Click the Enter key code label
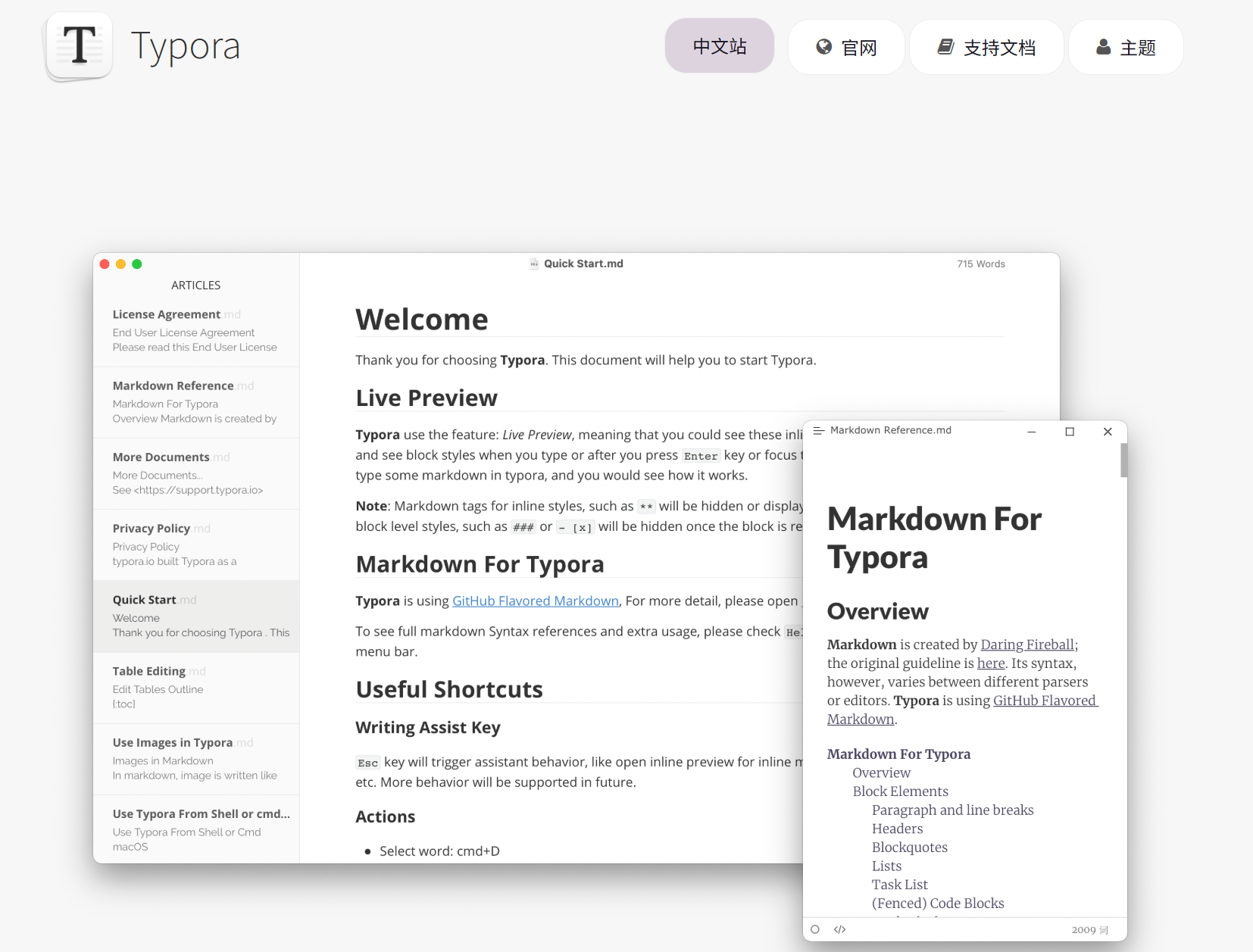The height and width of the screenshot is (952, 1253). point(701,456)
